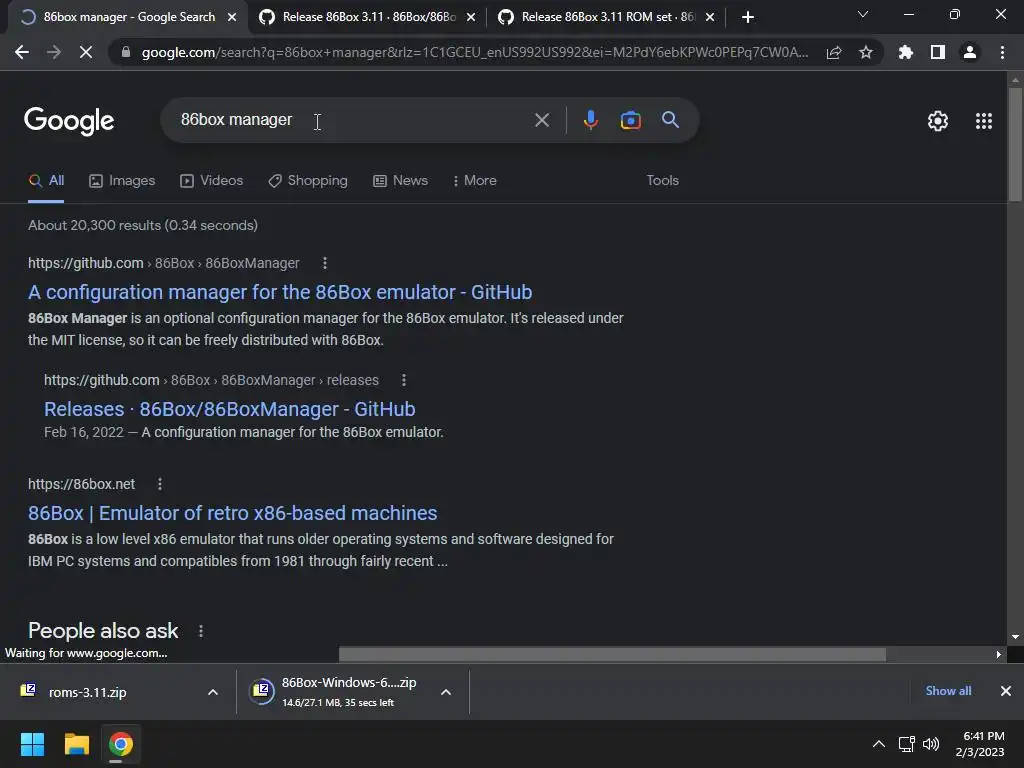Image resolution: width=1024 pixels, height=768 pixels.
Task: Open the More search filters menu
Action: pyautogui.click(x=475, y=180)
